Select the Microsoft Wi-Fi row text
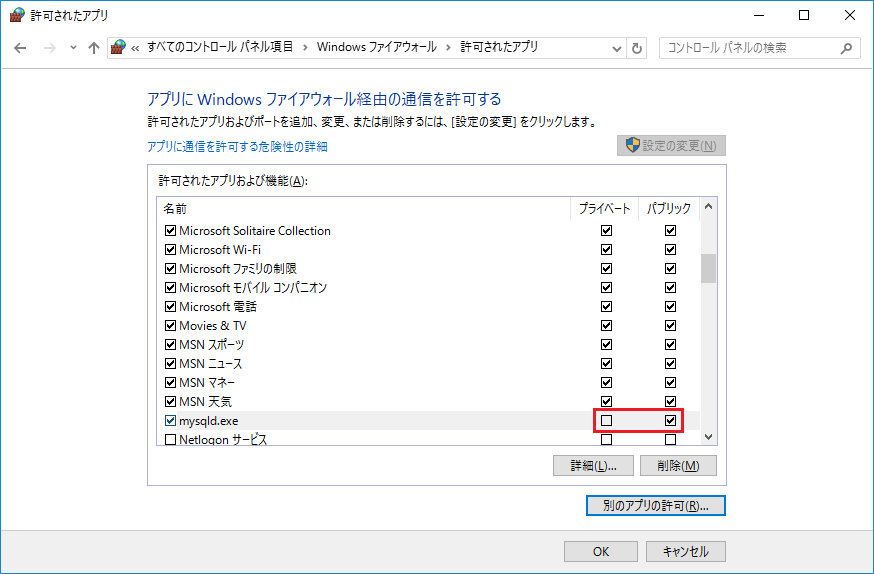This screenshot has height=574, width=874. 220,249
